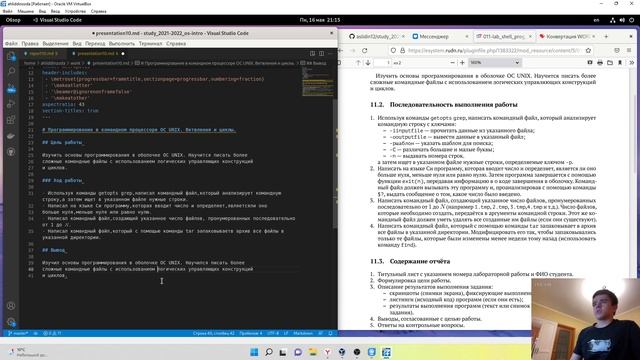Click the more editor actions ellipsis
Screen dimensions: 640x360
pos(330,53)
